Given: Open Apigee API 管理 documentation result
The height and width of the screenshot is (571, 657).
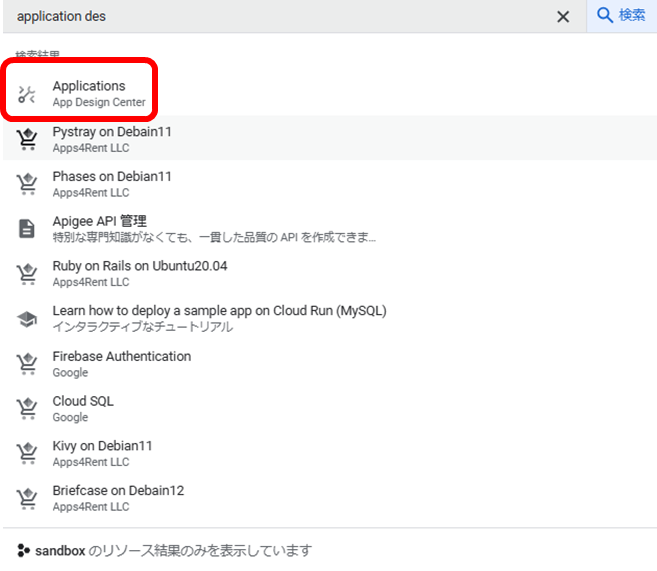Looking at the screenshot, I should [x=330, y=227].
